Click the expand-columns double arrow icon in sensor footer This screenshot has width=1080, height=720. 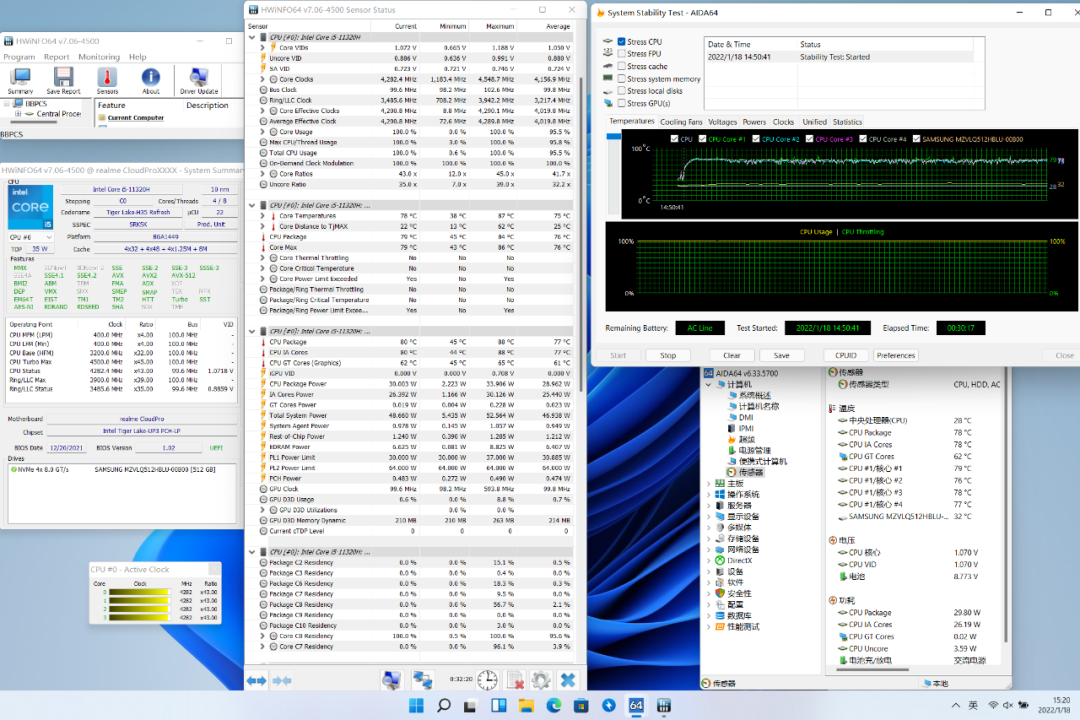(x=256, y=681)
